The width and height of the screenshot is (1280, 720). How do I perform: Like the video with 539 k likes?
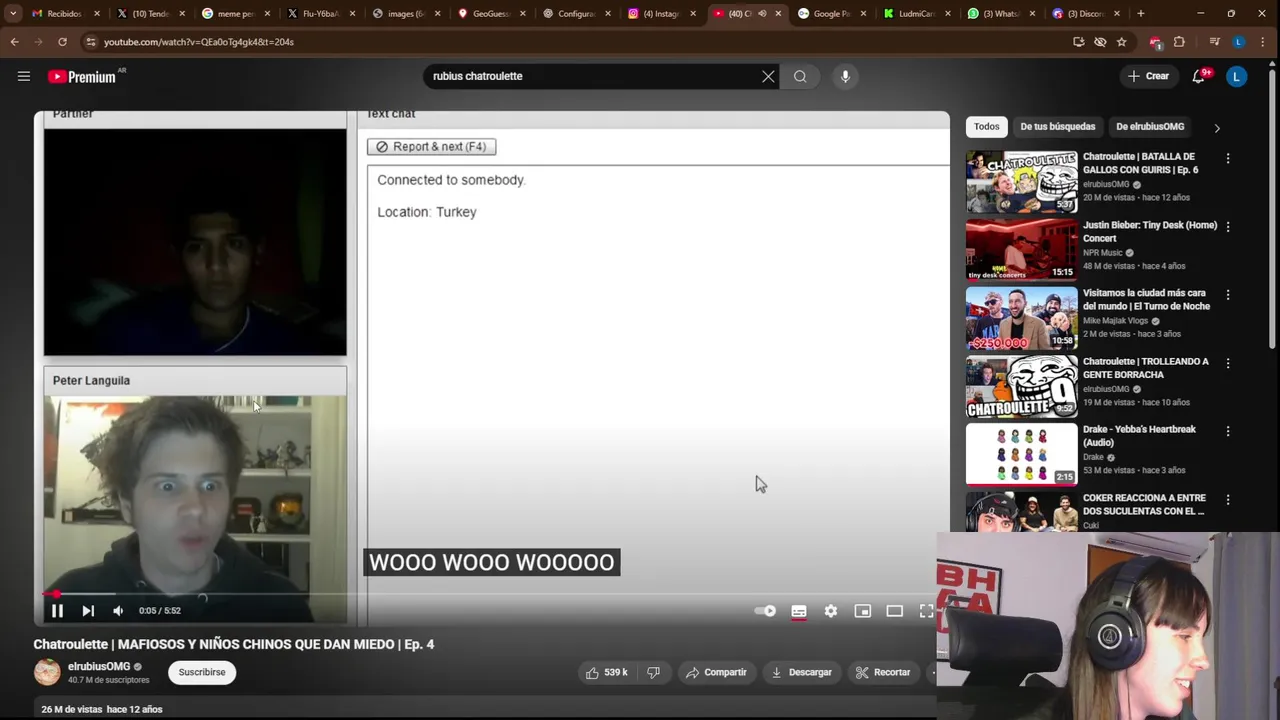click(606, 672)
